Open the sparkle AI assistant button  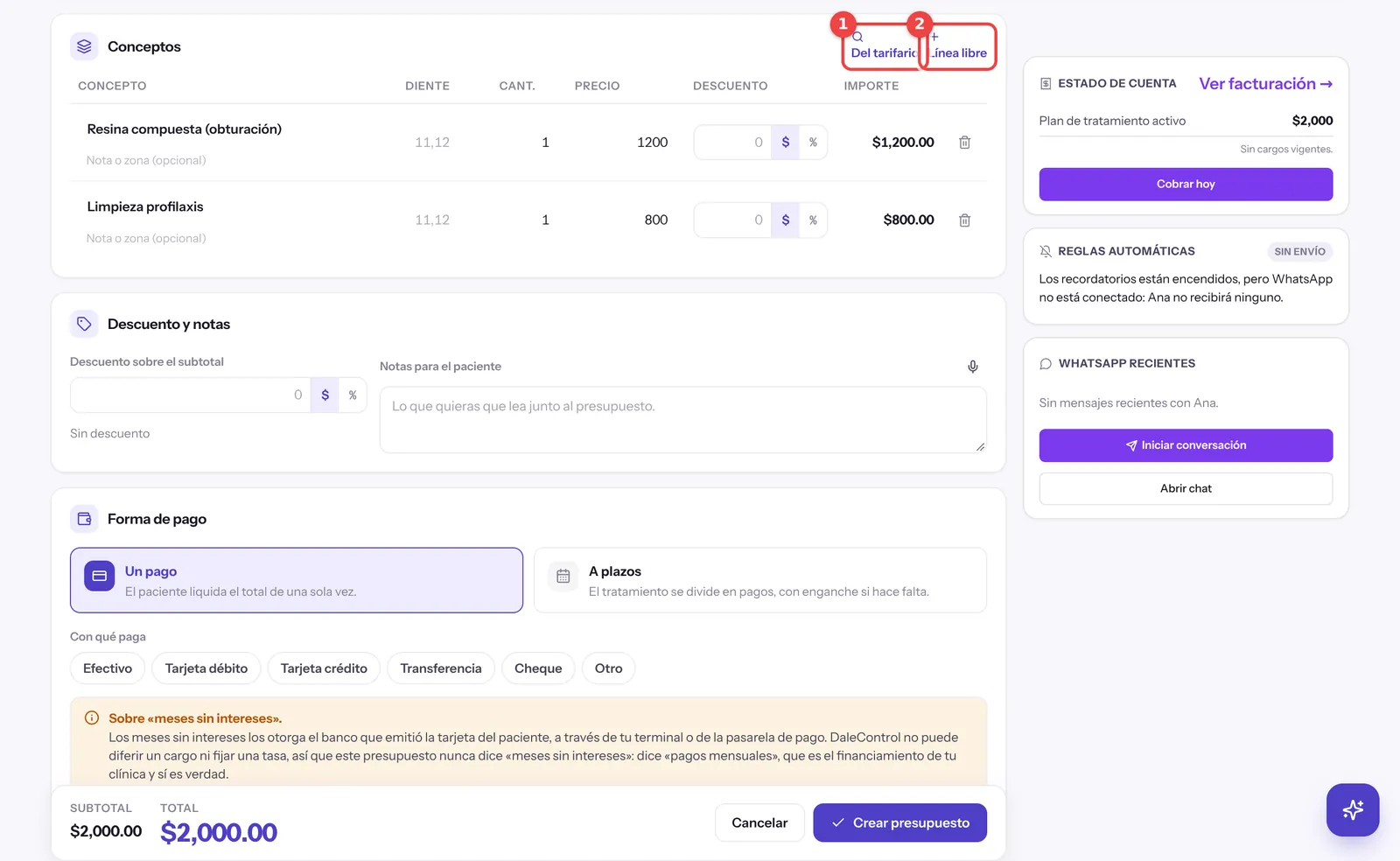tap(1353, 809)
